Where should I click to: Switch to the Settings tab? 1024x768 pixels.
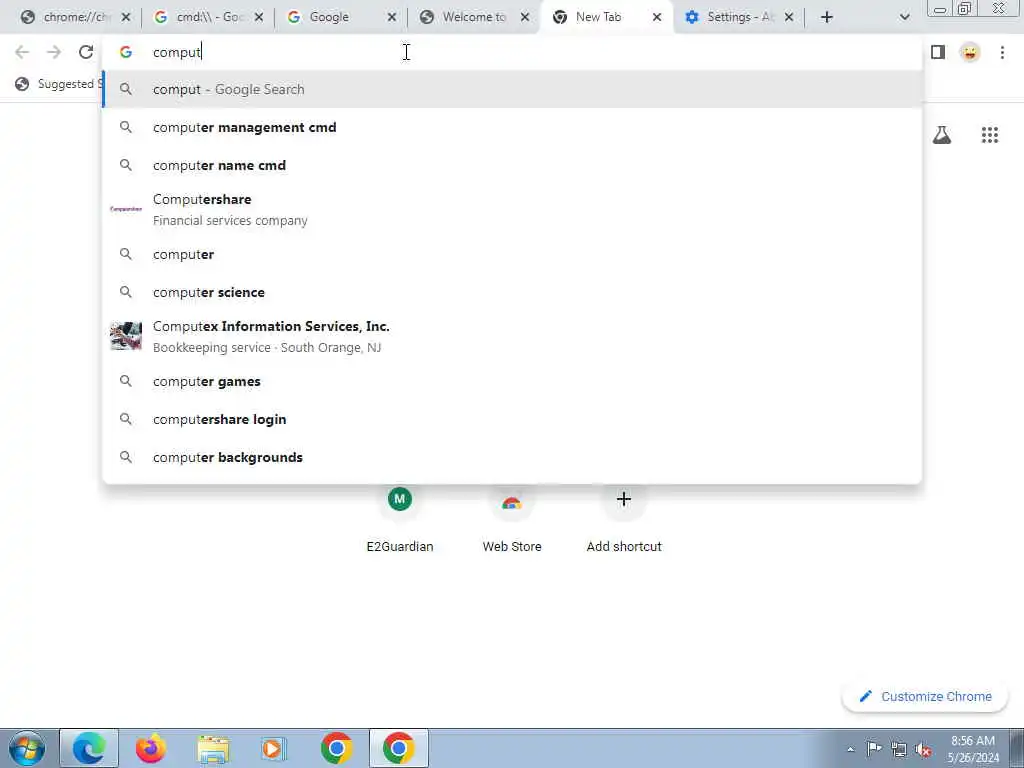point(738,18)
